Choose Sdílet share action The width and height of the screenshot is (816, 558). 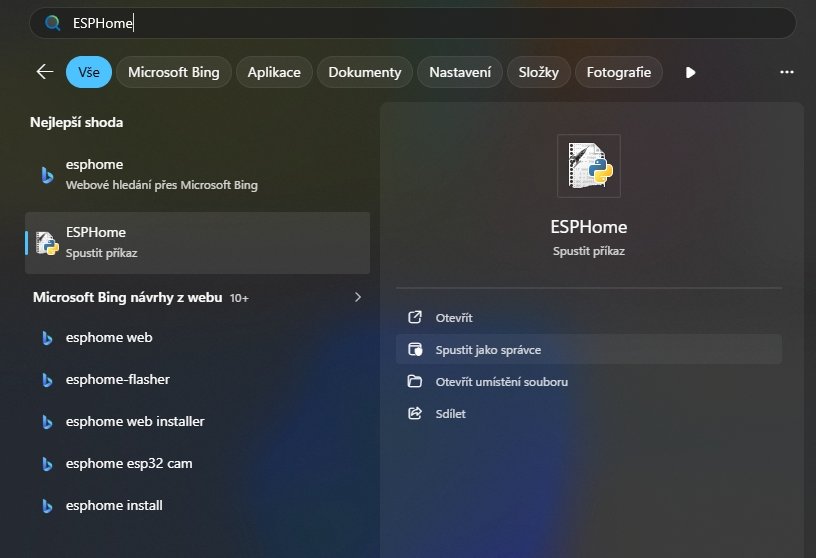pyautogui.click(x=589, y=413)
